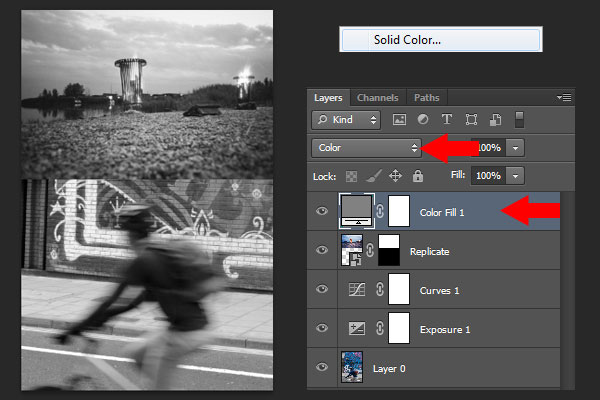Filter layers by adjustment layer icon
Screen dimensions: 600x400
pos(423,120)
